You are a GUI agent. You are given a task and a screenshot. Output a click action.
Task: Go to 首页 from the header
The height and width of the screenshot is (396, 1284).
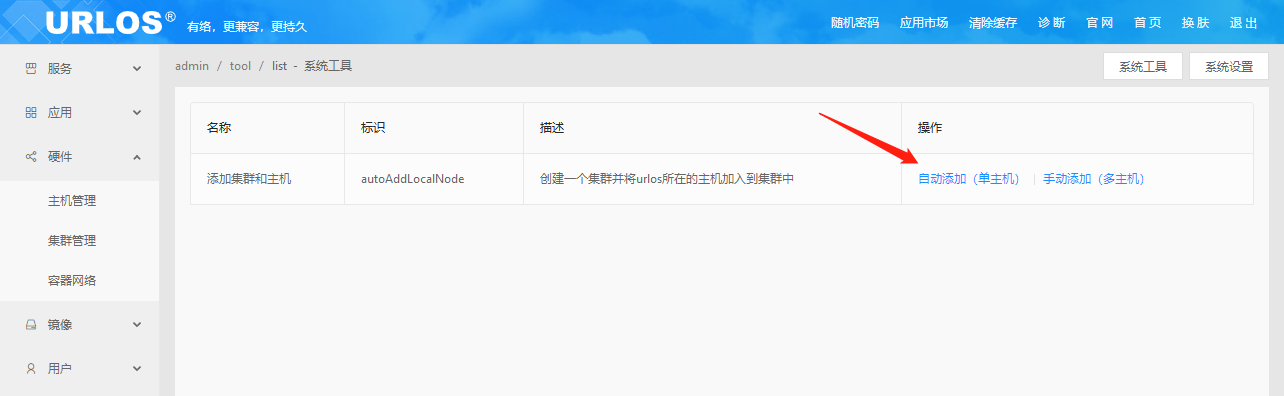pyautogui.click(x=1148, y=23)
